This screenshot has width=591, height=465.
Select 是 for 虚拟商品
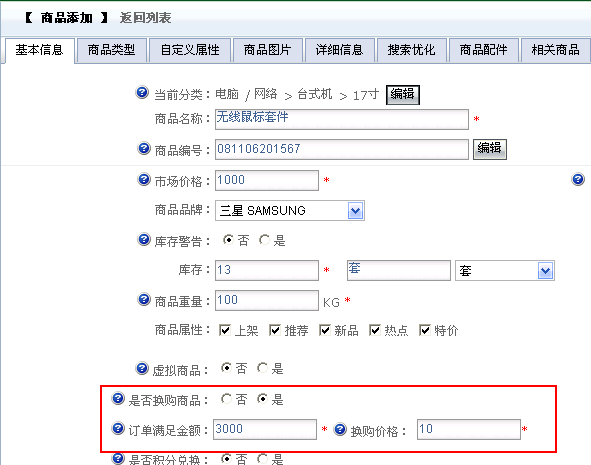tap(262, 368)
